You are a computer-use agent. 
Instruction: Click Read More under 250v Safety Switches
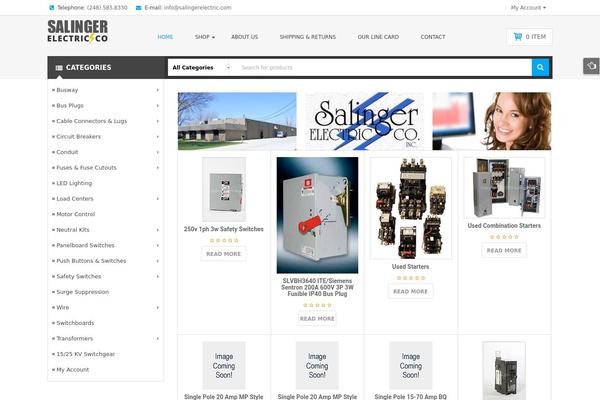[224, 254]
